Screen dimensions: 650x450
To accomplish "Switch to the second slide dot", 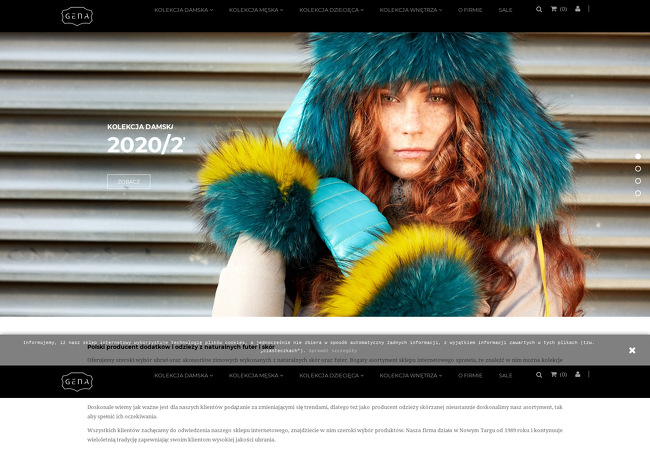I will 638,169.
